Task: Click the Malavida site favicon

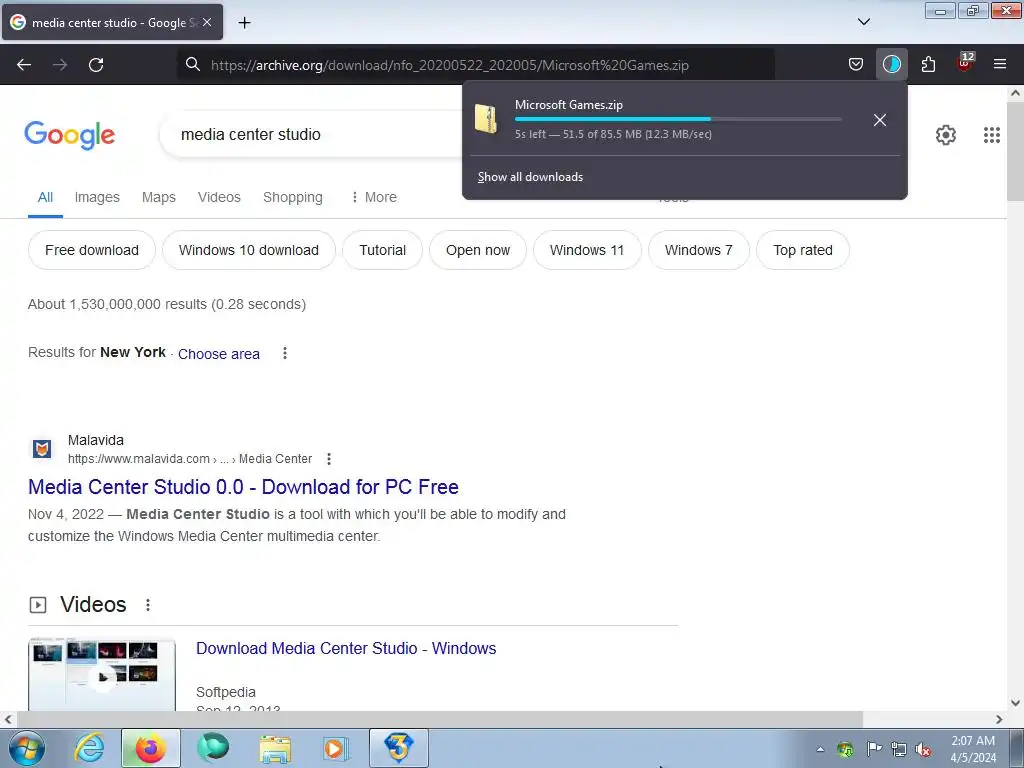Action: coord(42,449)
